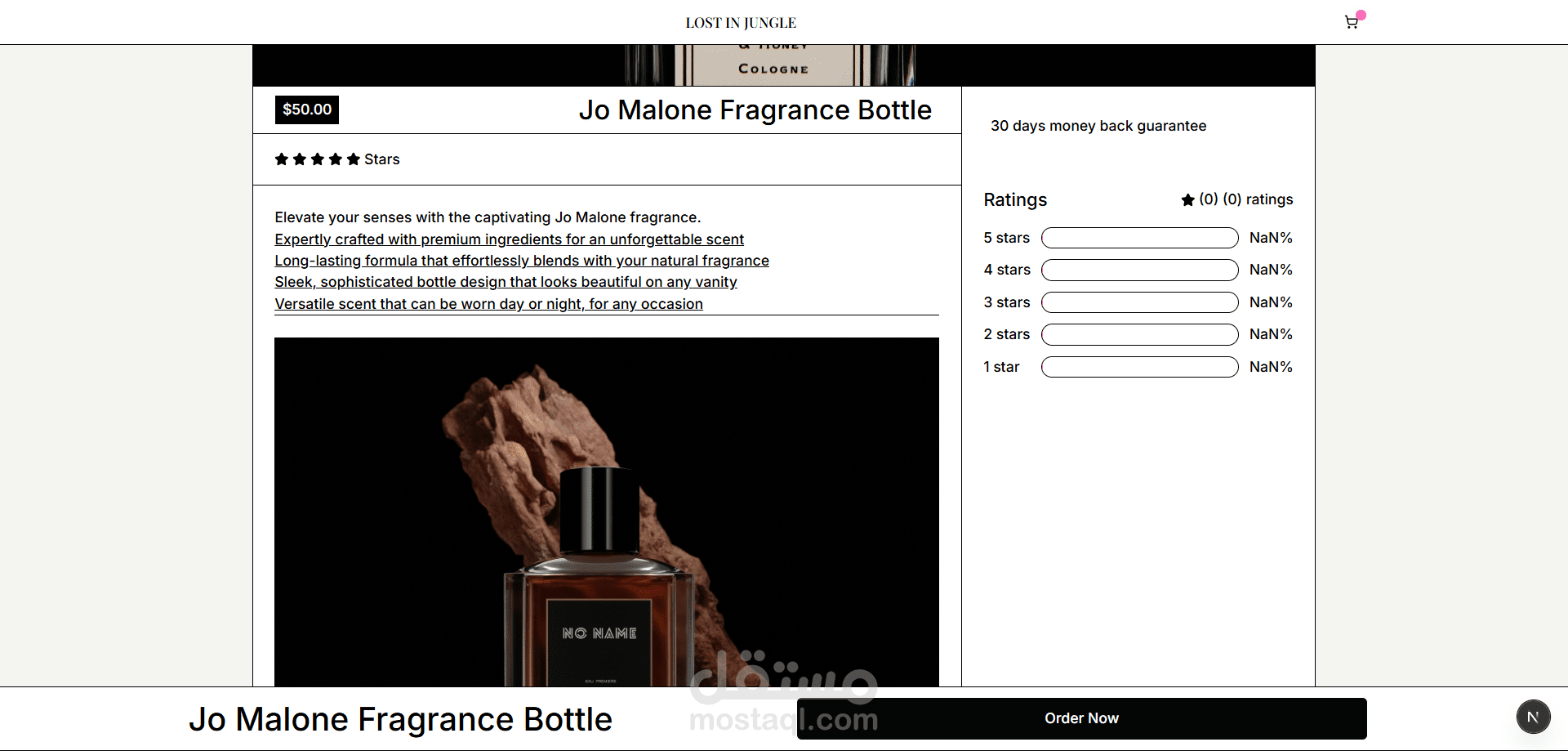The height and width of the screenshot is (751, 1568).
Task: Click the NaN% value for 4 stars
Action: 1271,270
